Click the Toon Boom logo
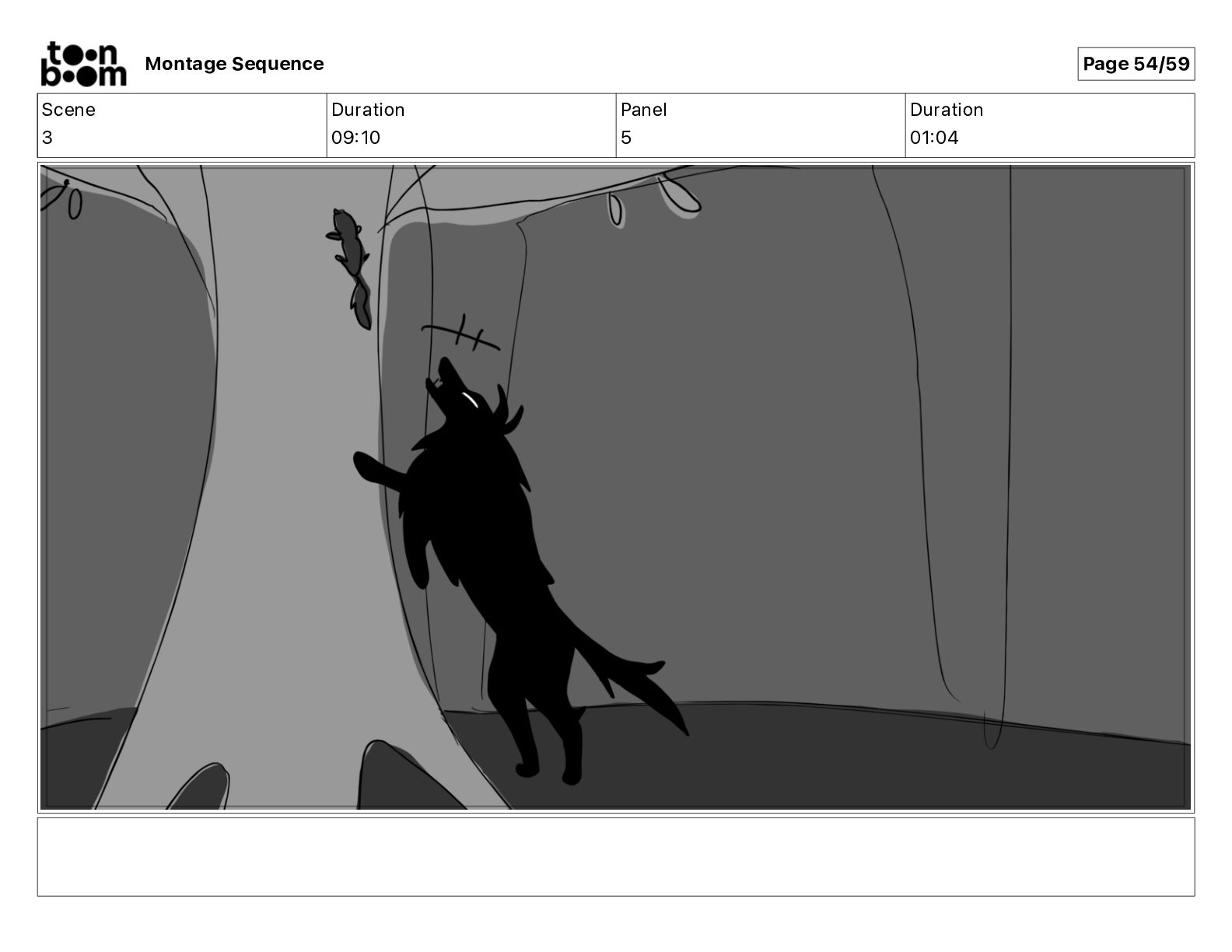The image size is (1232, 952). click(83, 64)
